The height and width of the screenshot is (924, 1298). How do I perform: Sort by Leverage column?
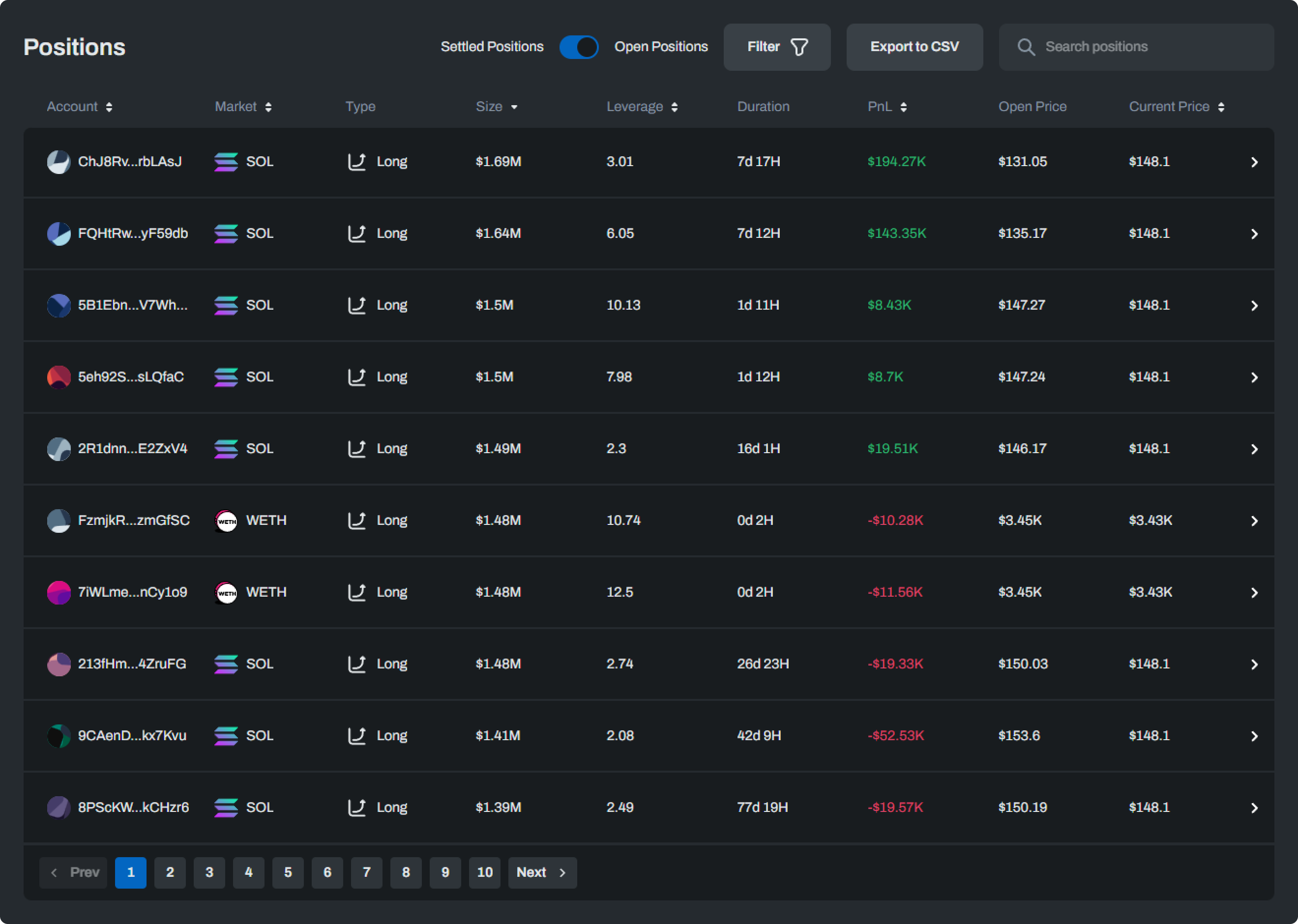642,106
